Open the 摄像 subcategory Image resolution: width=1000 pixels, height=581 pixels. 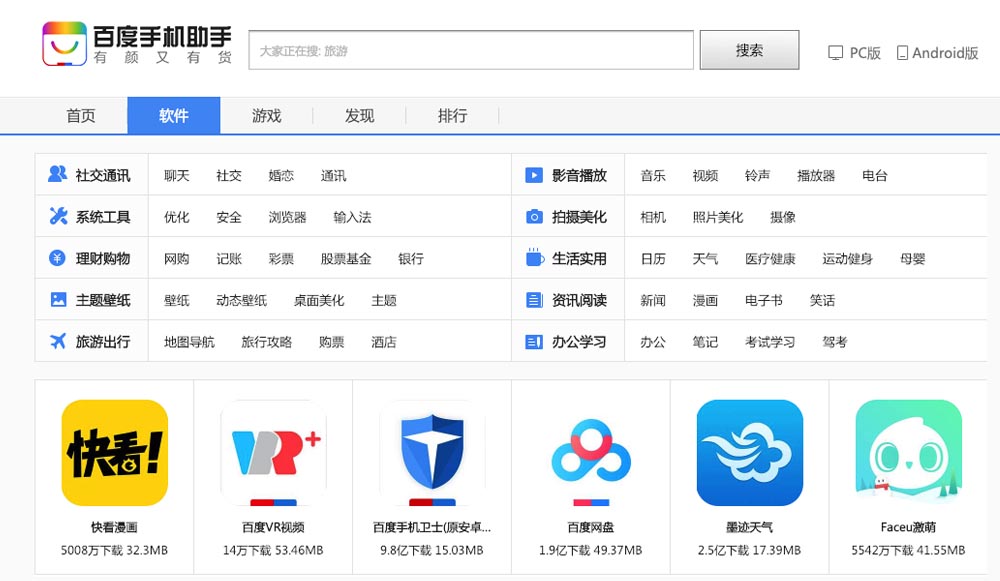pyautogui.click(x=783, y=217)
